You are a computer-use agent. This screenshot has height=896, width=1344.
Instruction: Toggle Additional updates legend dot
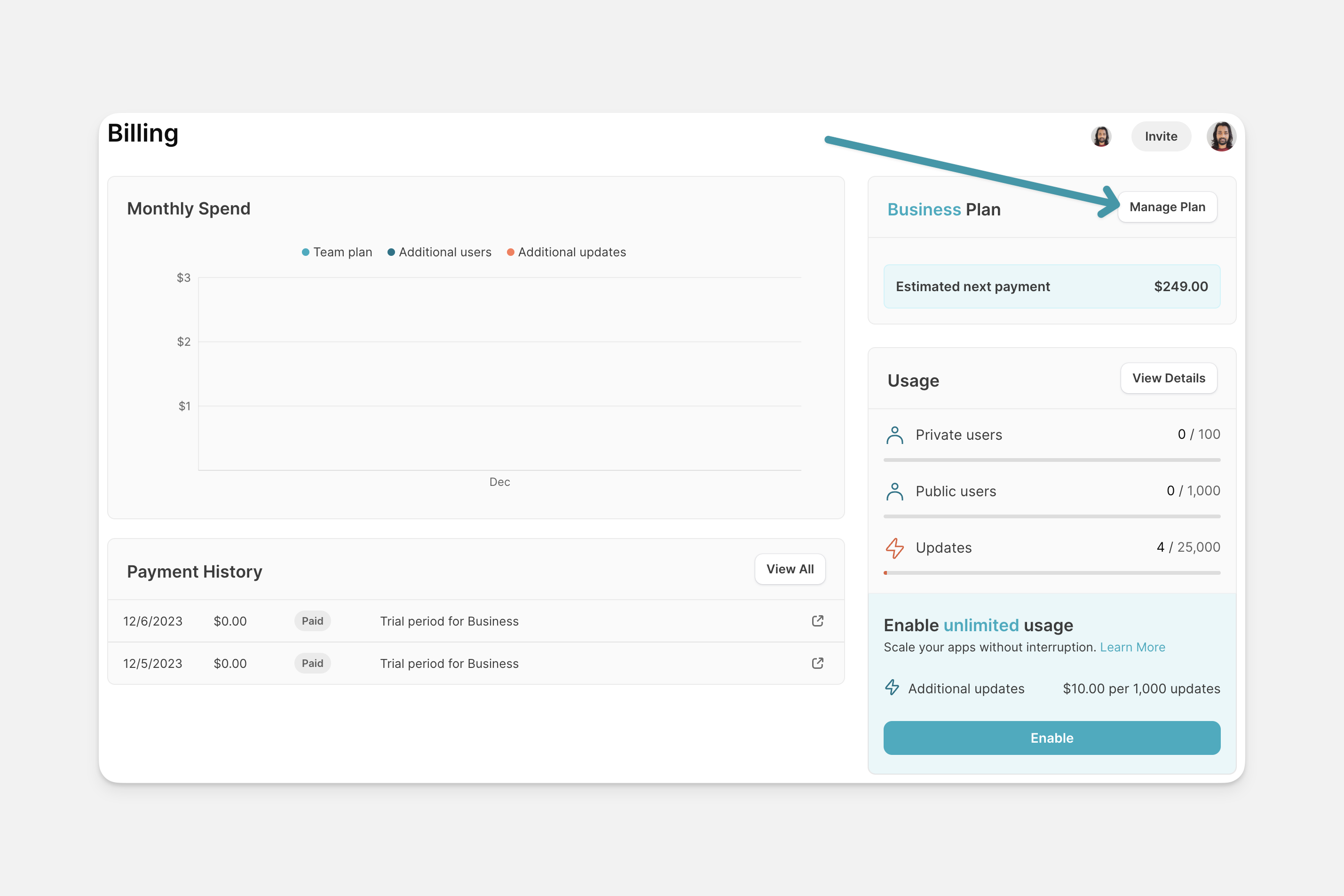511,252
